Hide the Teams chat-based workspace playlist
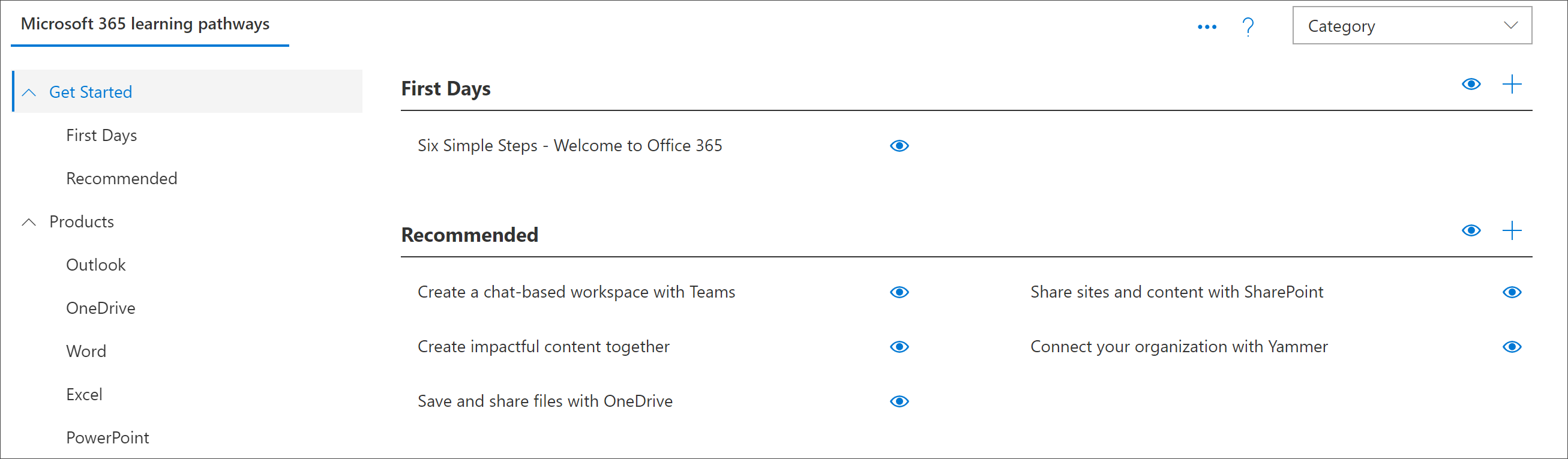The image size is (1568, 459). point(899,292)
